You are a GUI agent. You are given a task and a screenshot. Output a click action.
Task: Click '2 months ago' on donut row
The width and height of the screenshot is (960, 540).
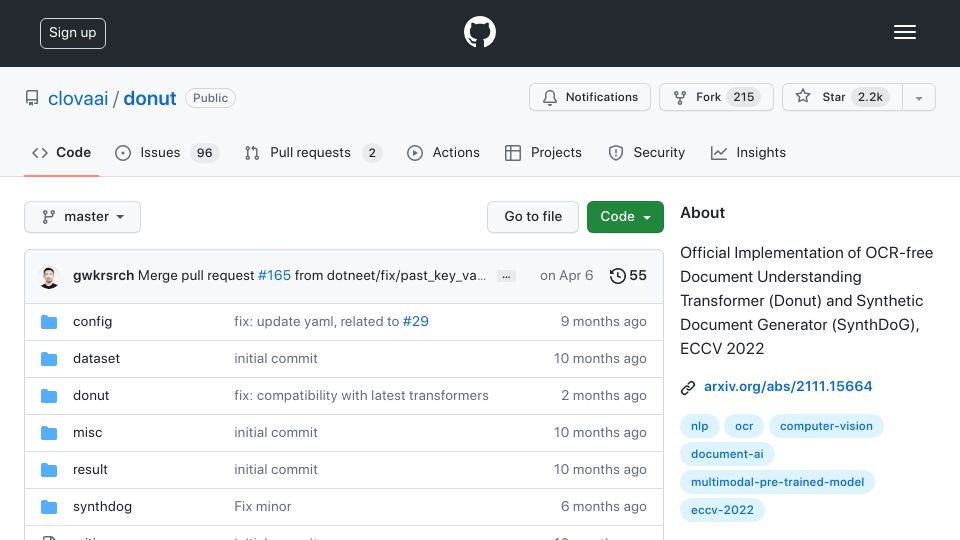pos(604,396)
